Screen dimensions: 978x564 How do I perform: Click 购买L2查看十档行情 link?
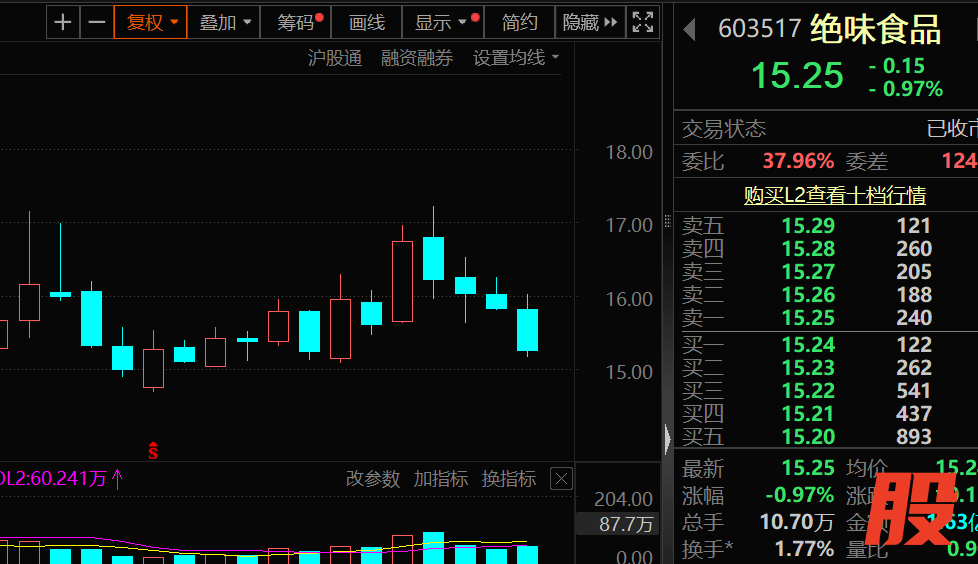834,195
